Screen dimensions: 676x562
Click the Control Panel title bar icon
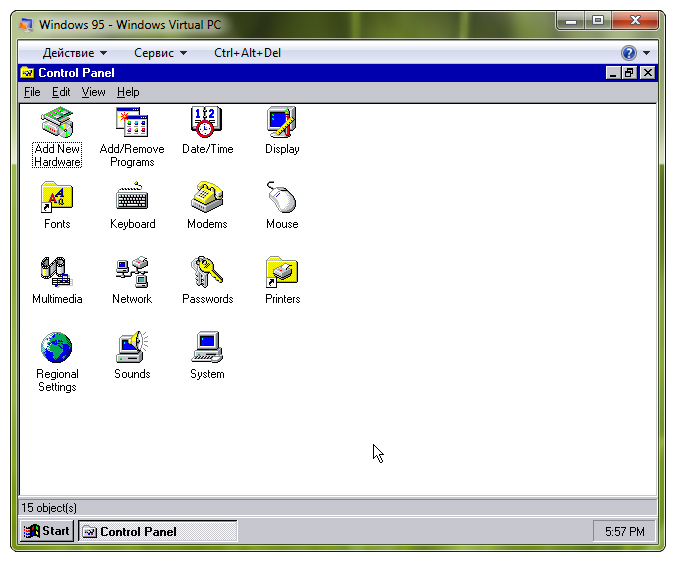27,73
